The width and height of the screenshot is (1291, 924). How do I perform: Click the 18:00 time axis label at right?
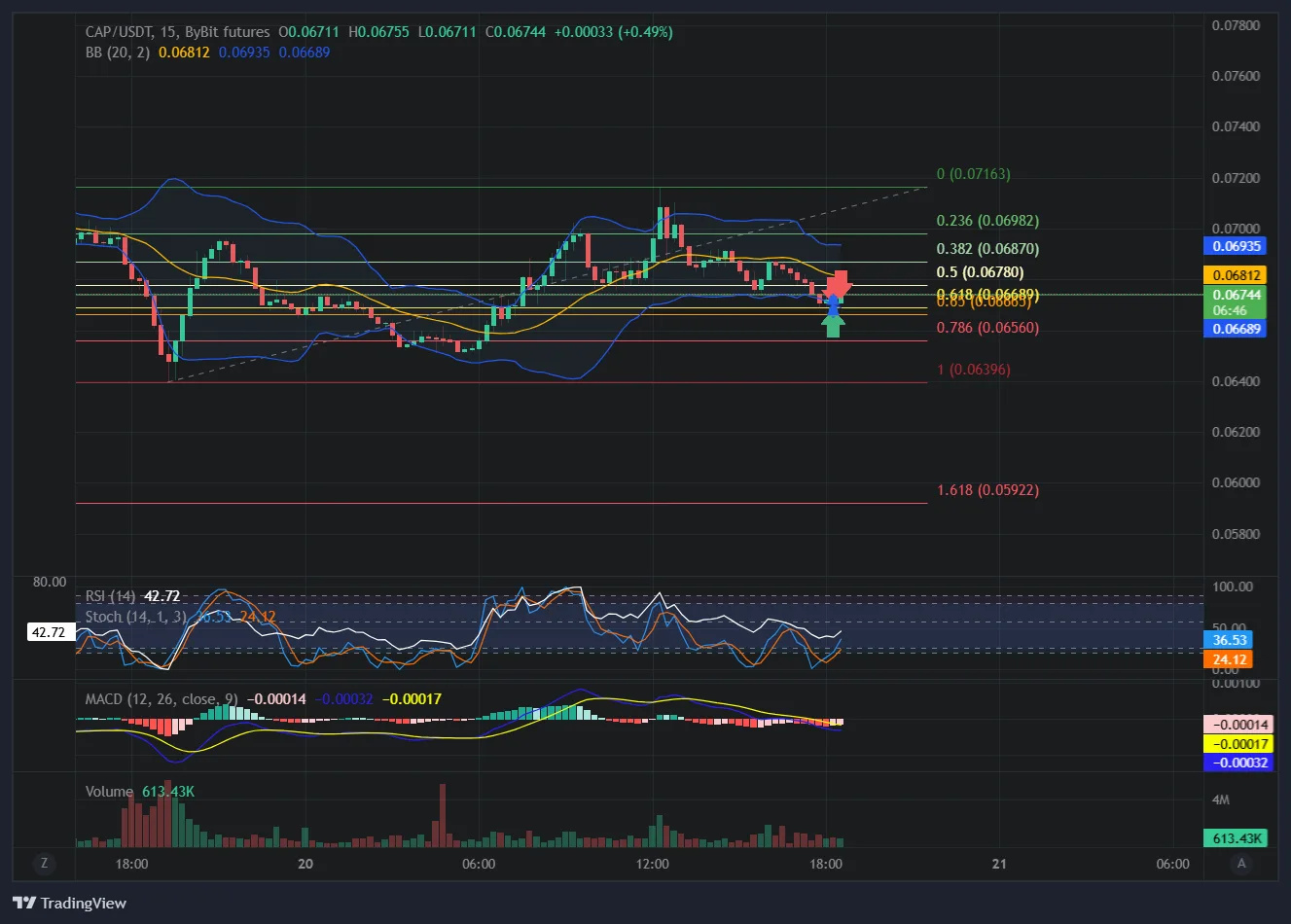tap(826, 864)
